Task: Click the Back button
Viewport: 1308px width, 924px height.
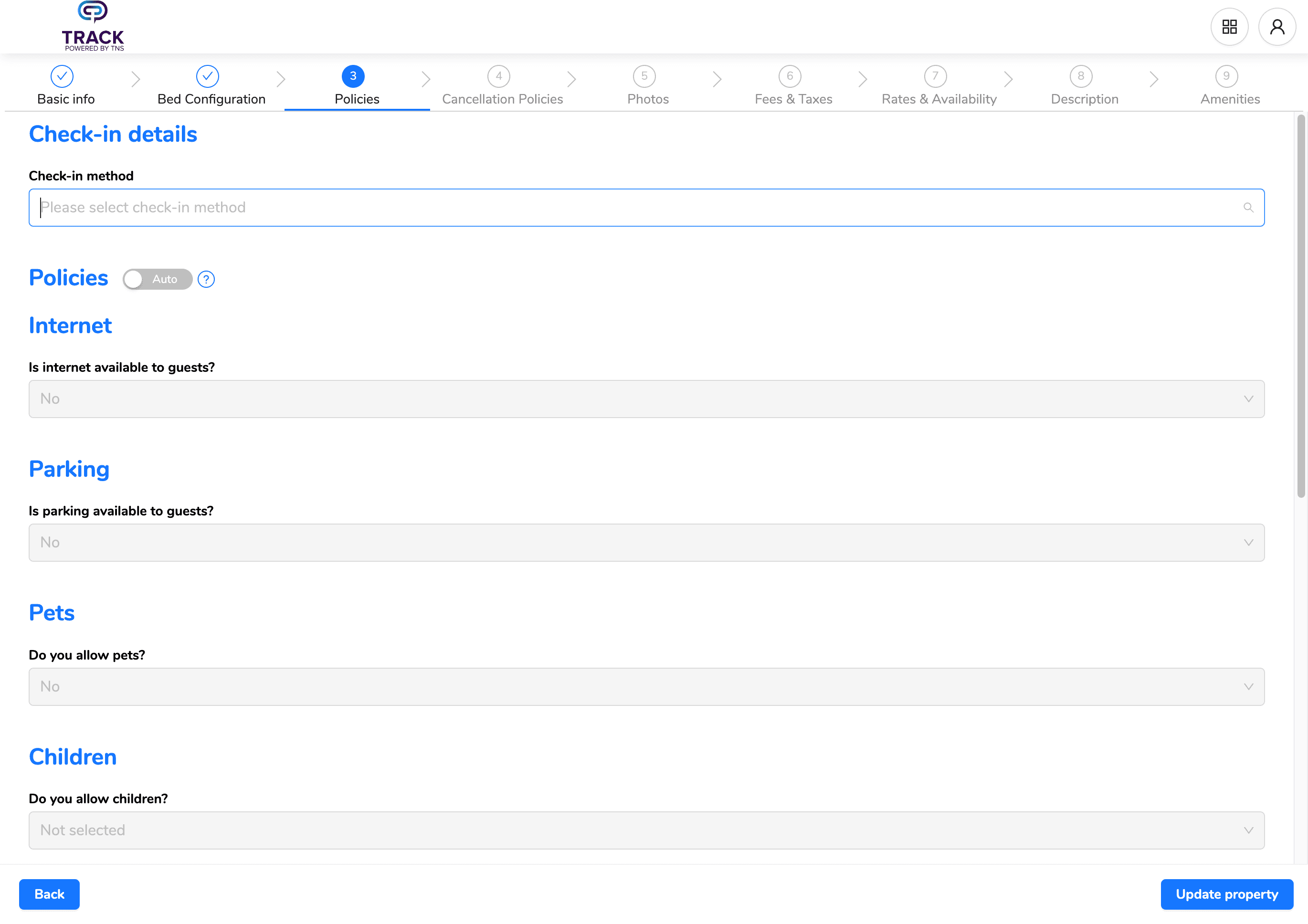Action: 50,894
